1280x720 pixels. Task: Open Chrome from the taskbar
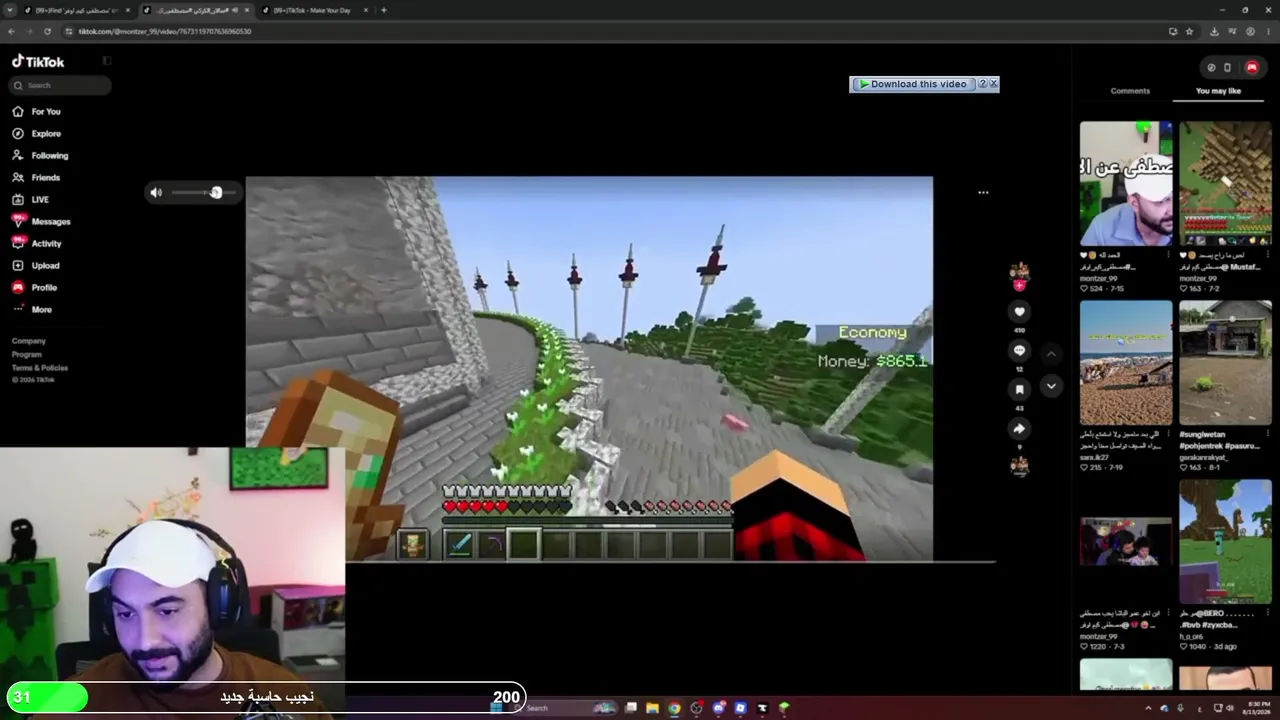(674, 708)
